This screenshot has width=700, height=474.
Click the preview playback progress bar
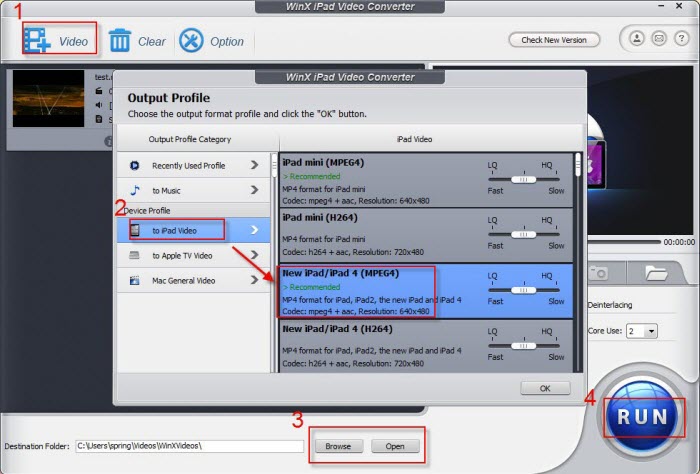624,242
